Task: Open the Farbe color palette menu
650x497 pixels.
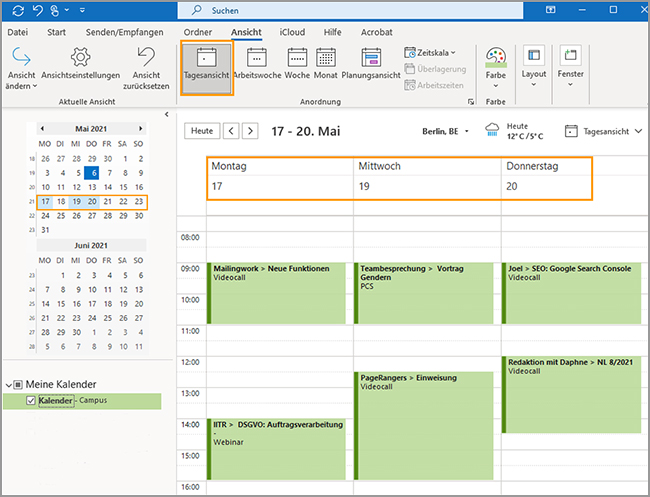Action: 496,68
